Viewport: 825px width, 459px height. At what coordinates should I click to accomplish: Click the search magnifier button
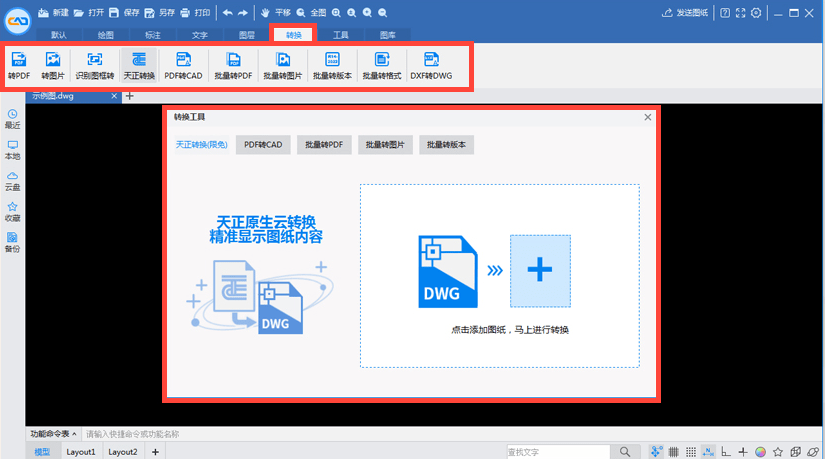coord(625,452)
